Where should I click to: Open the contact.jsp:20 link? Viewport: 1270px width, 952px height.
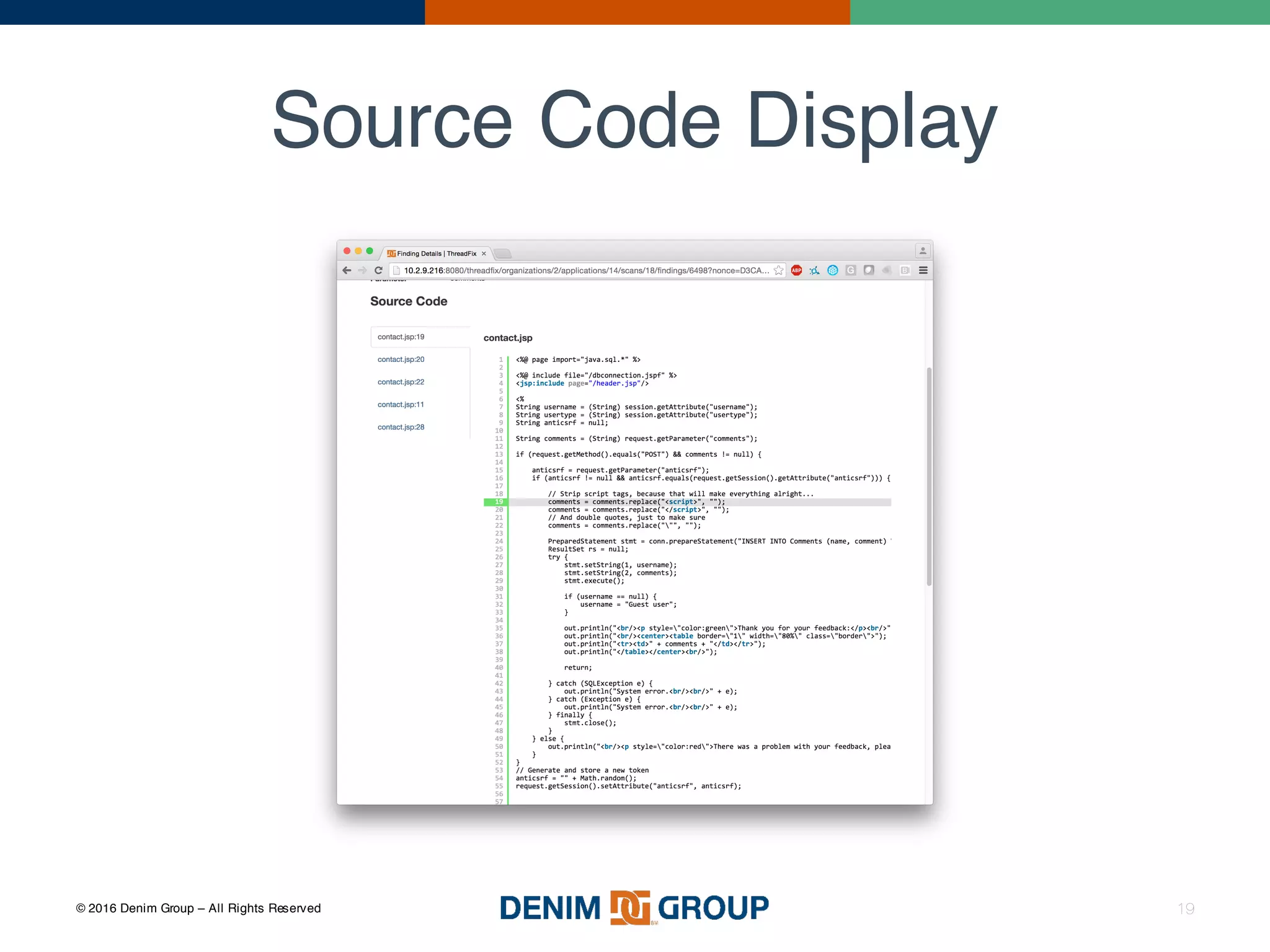pyautogui.click(x=401, y=359)
